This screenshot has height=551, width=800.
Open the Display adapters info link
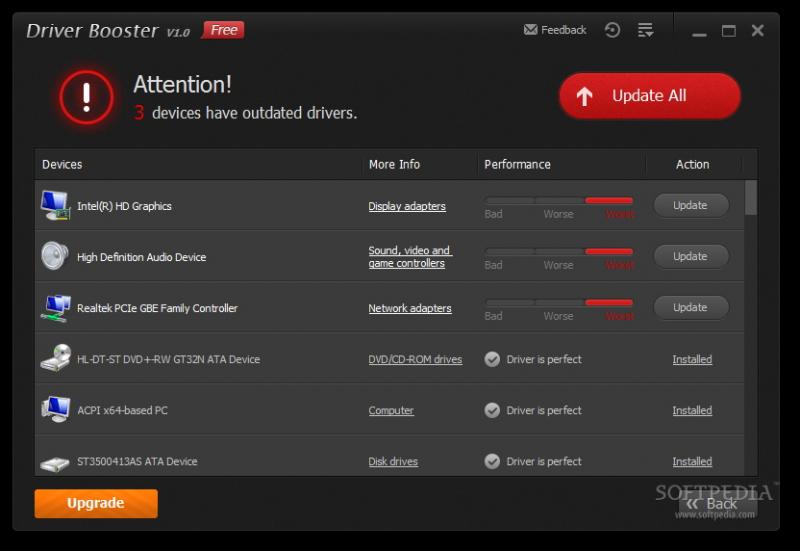[407, 206]
